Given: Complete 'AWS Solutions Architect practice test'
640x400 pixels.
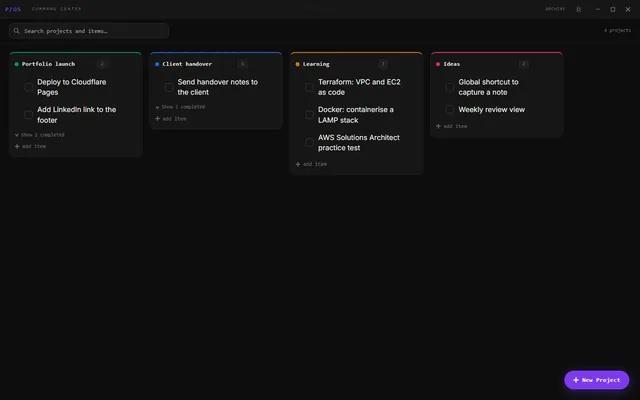Looking at the screenshot, I should coord(309,142).
